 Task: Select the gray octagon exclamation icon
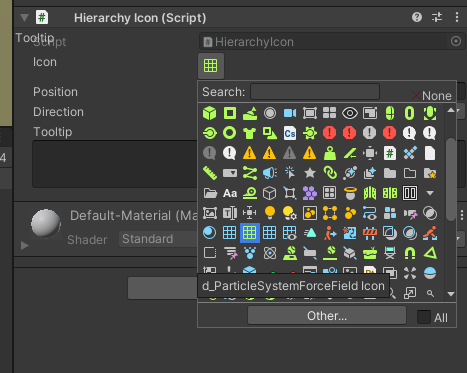(x=370, y=133)
